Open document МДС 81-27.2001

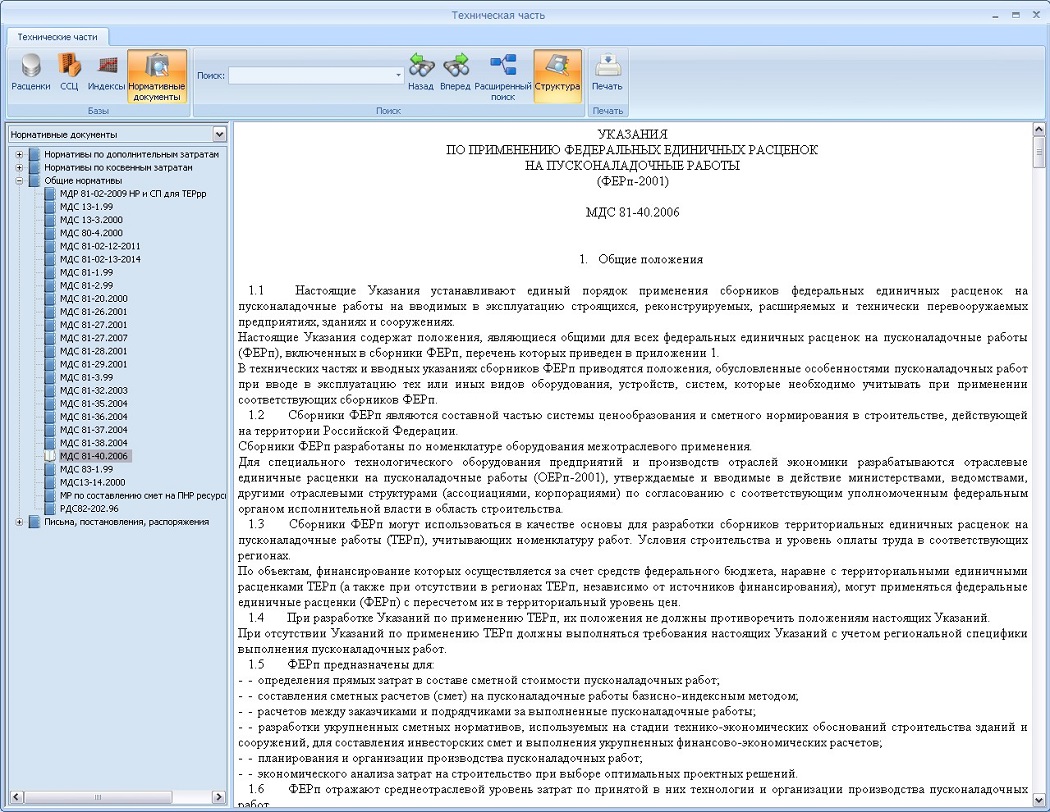(94, 325)
